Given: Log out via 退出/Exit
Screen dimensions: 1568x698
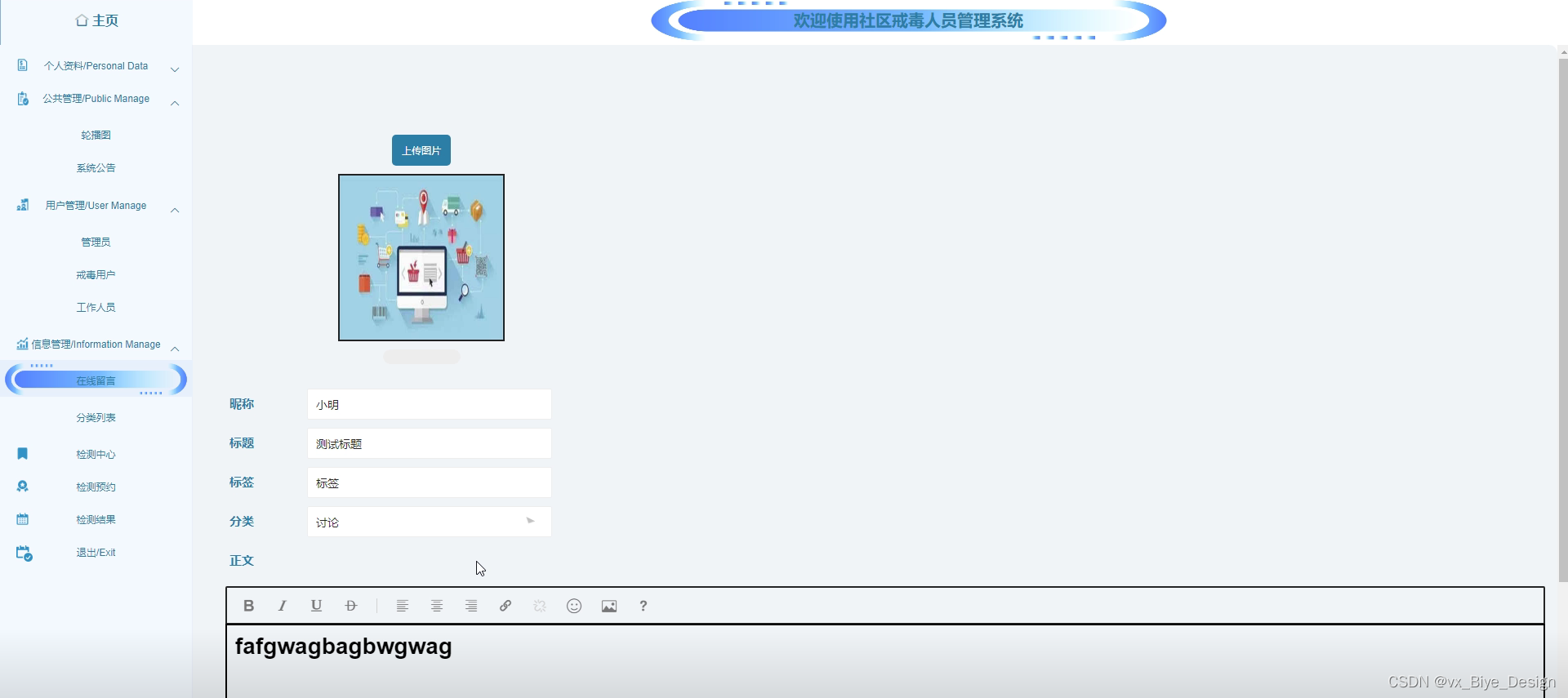Looking at the screenshot, I should [x=96, y=553].
